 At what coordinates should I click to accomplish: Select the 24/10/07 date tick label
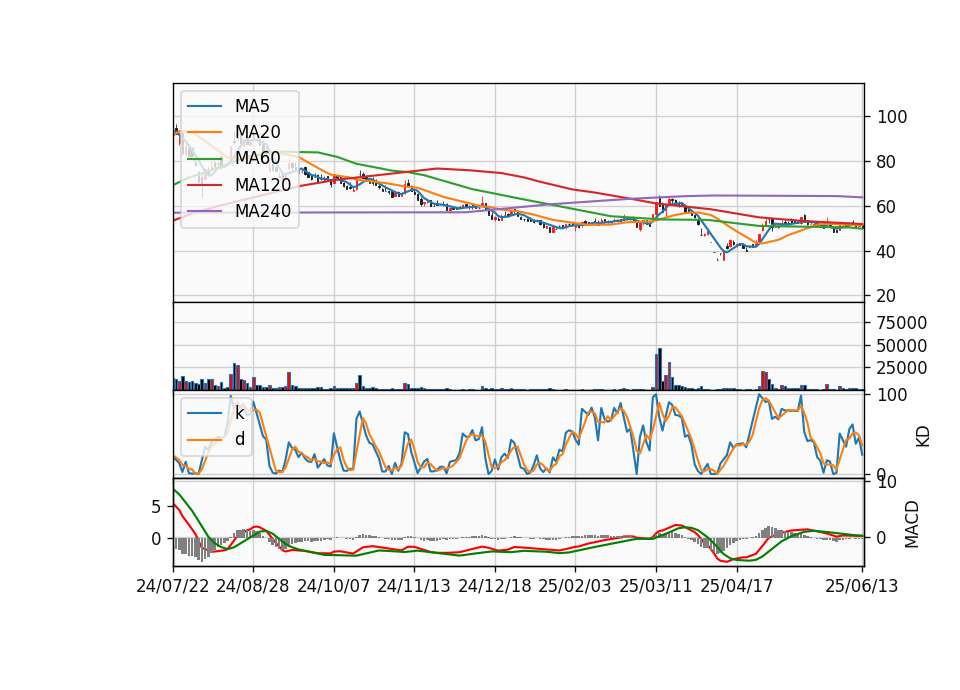coord(334,586)
